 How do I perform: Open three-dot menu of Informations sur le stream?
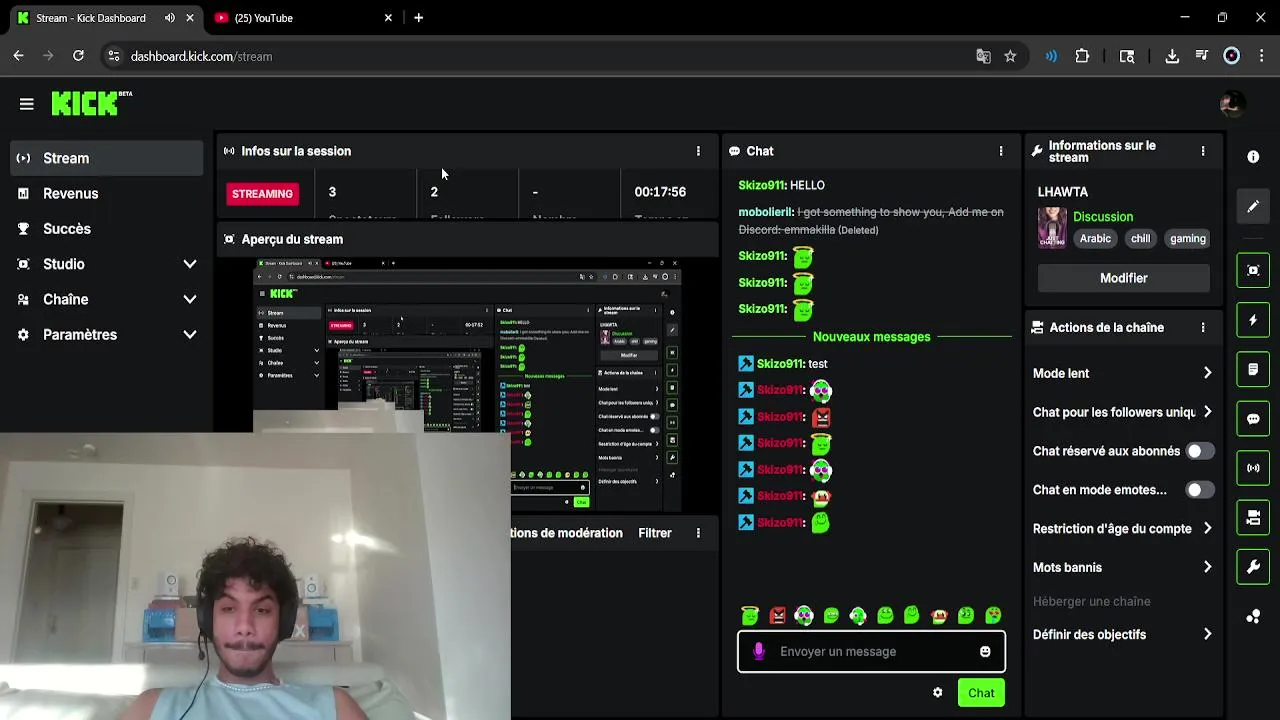(1203, 151)
